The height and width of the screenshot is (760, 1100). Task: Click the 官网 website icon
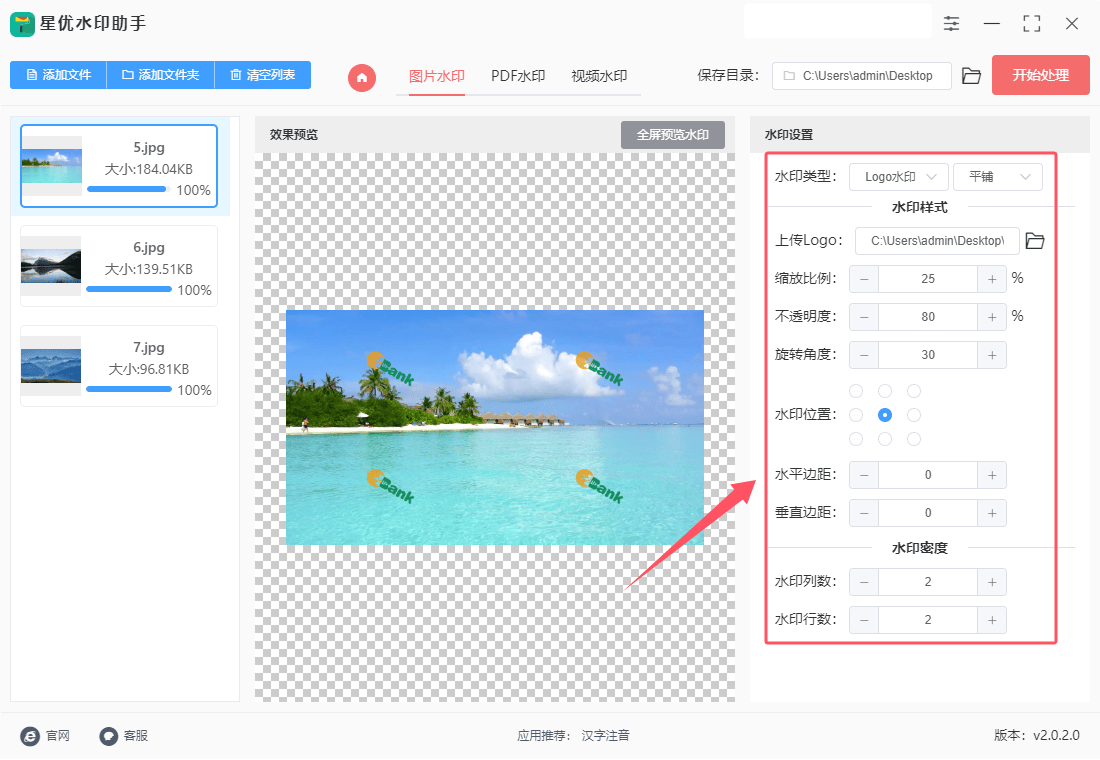(30, 735)
